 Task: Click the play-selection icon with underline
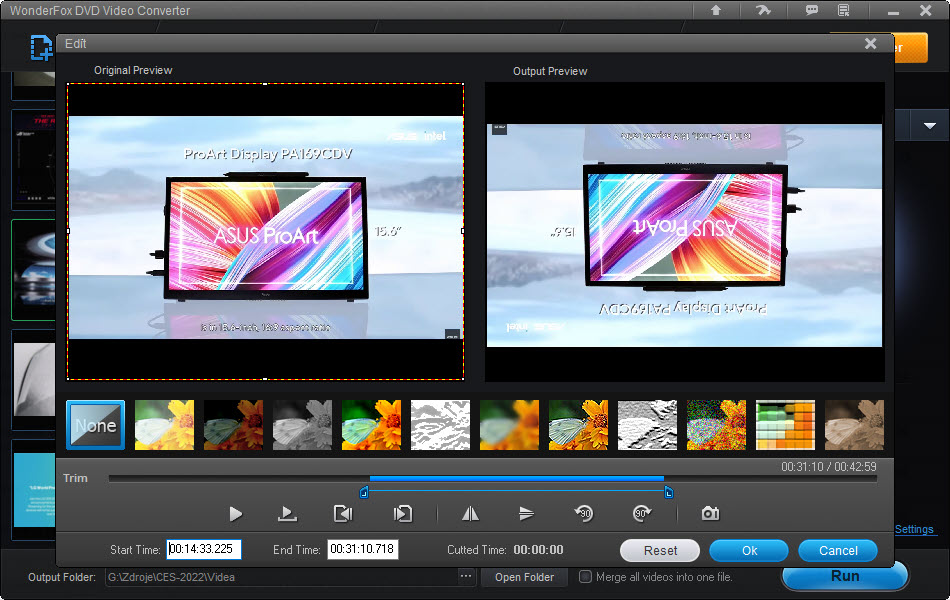(x=287, y=514)
